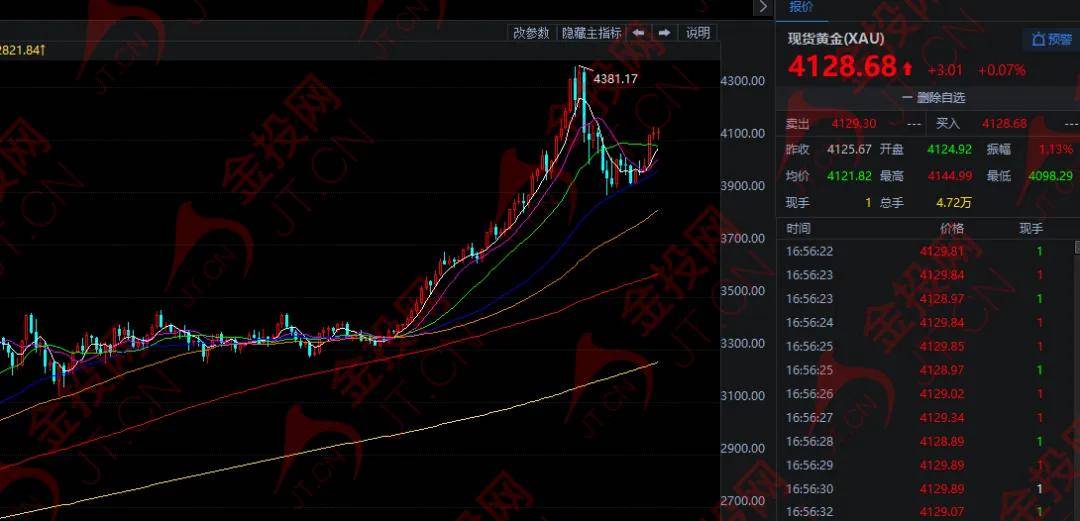Select the trade row at 16:56:30

click(924, 489)
